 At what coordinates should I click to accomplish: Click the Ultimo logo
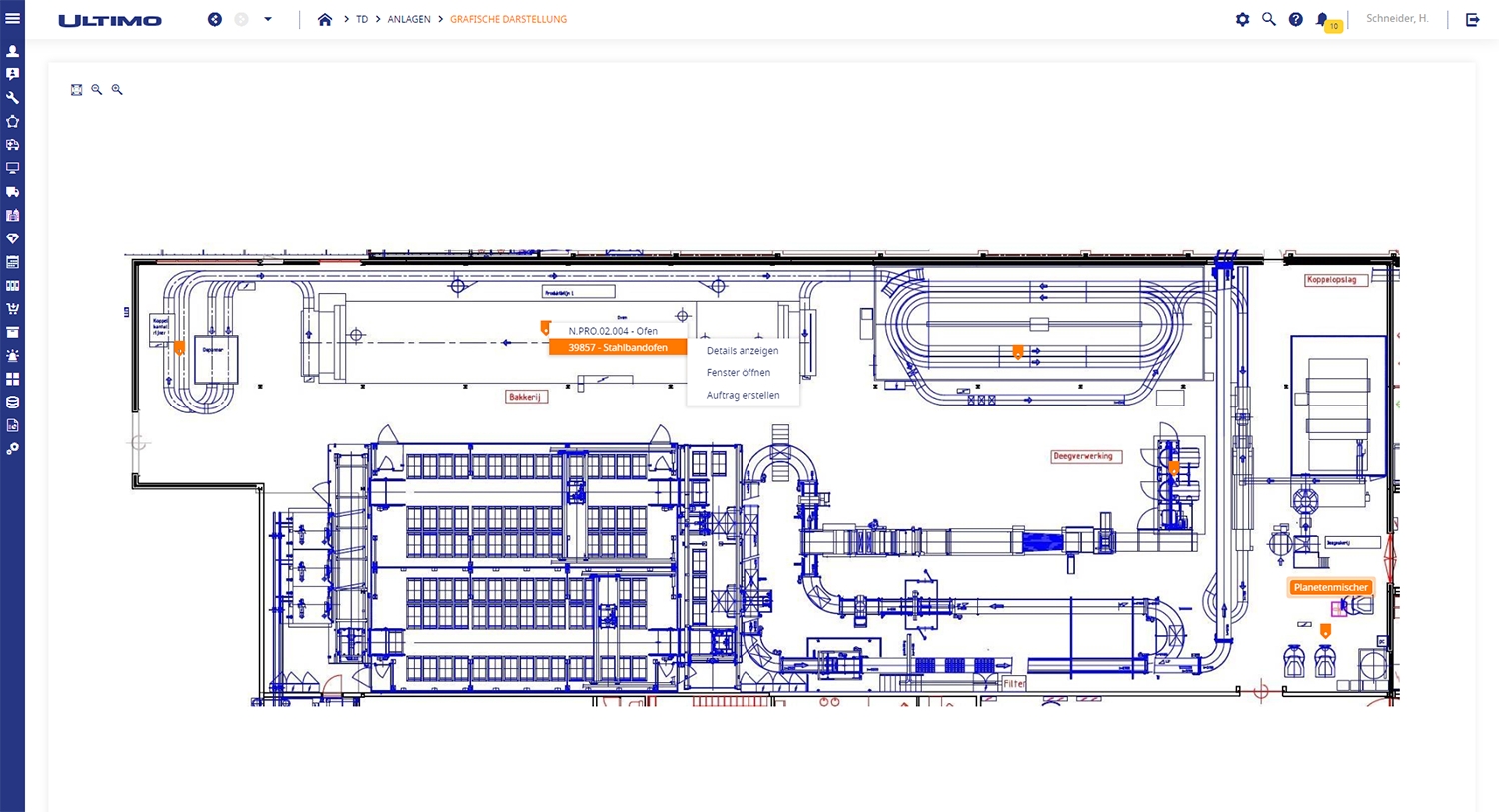point(110,20)
